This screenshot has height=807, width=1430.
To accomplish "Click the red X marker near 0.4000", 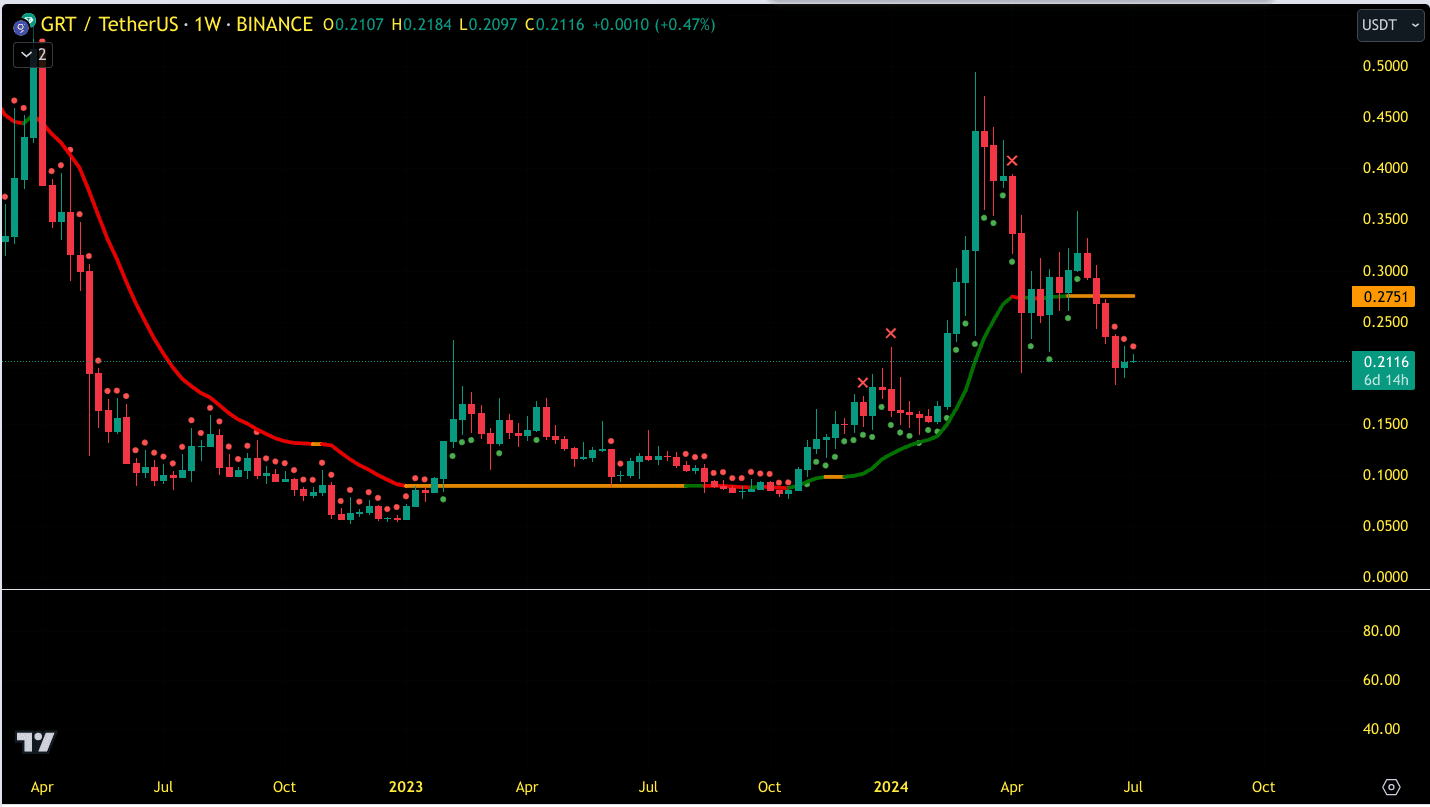I will pyautogui.click(x=1012, y=160).
